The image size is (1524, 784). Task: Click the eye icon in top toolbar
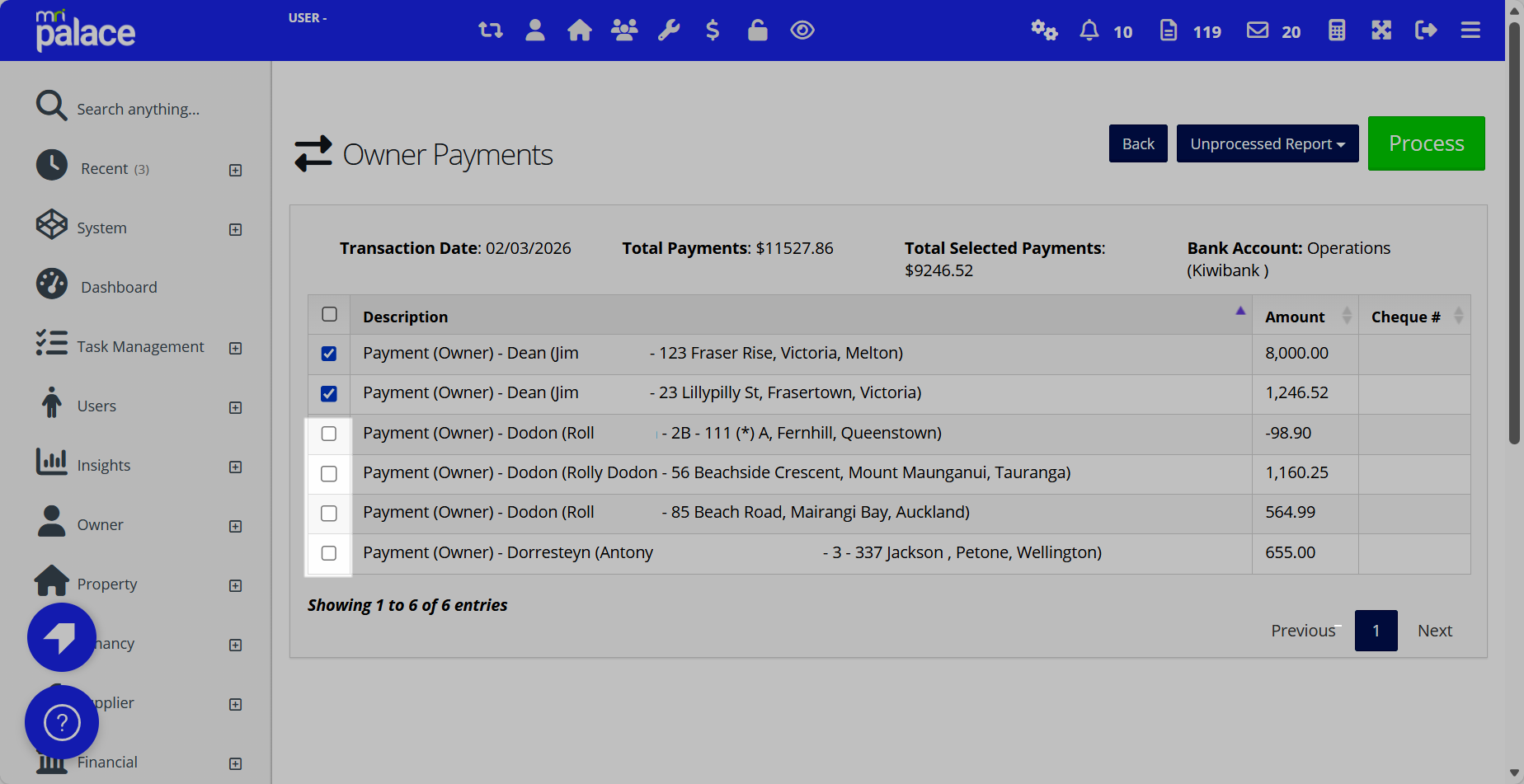tap(802, 31)
